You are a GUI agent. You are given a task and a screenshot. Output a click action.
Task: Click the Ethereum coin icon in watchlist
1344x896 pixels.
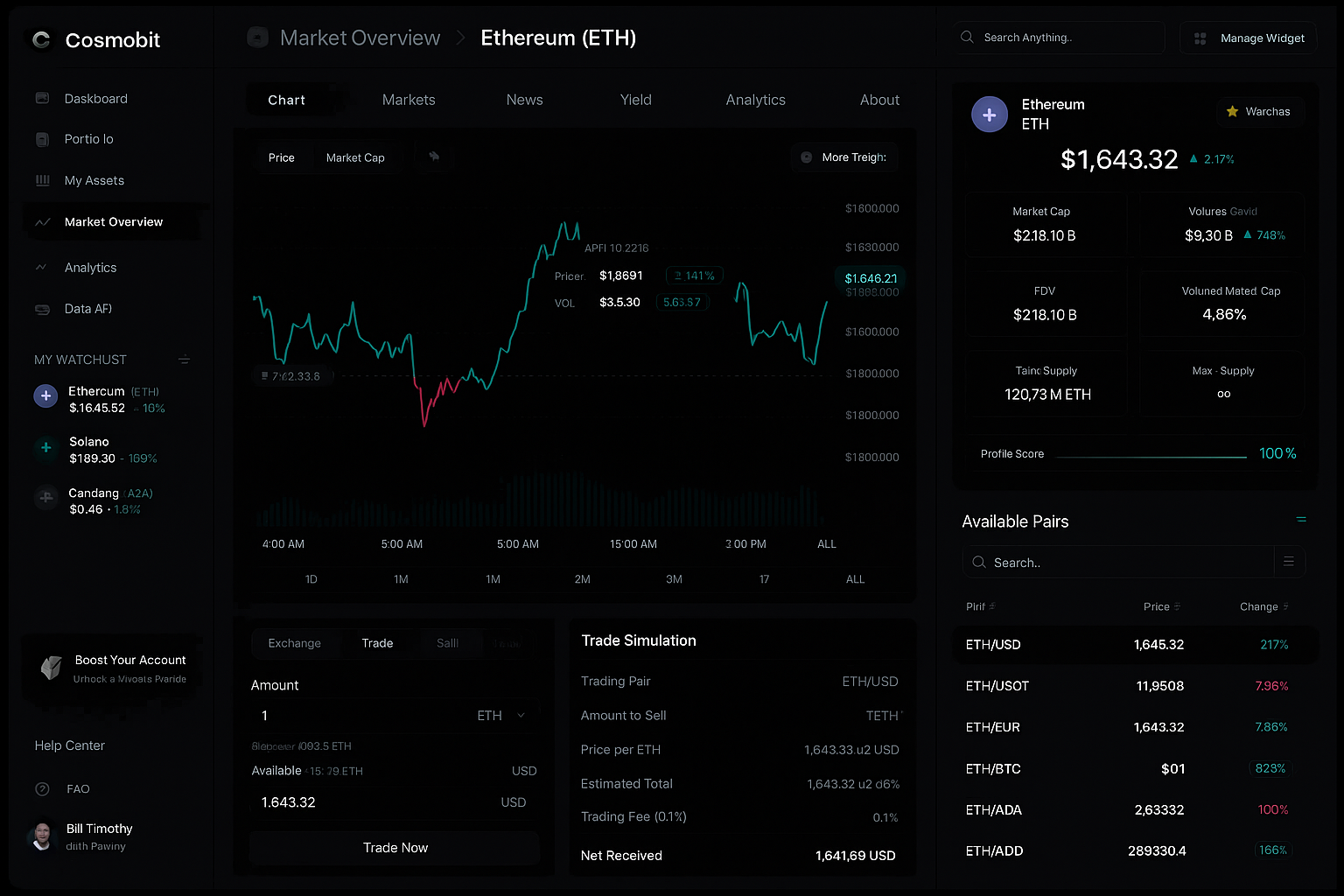[45, 395]
